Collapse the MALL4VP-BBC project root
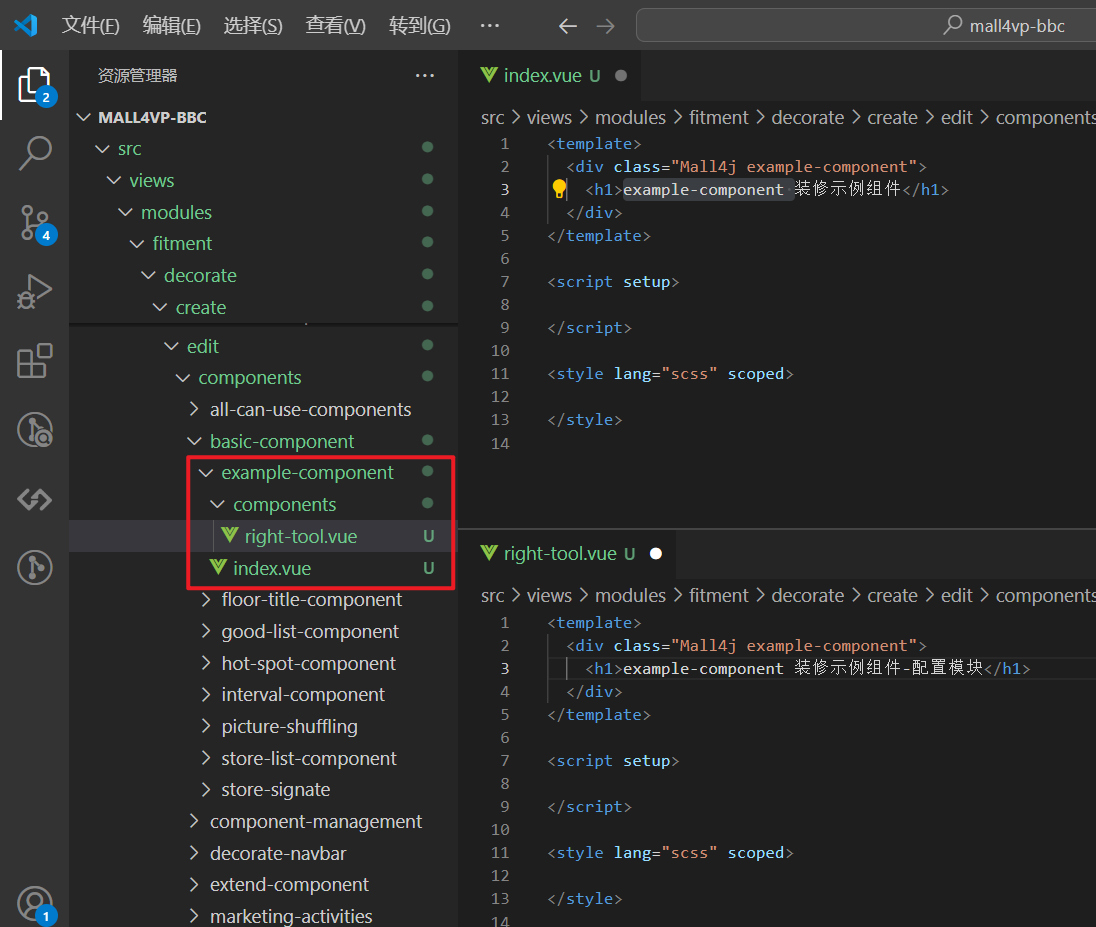This screenshot has width=1096, height=927. 152,117
